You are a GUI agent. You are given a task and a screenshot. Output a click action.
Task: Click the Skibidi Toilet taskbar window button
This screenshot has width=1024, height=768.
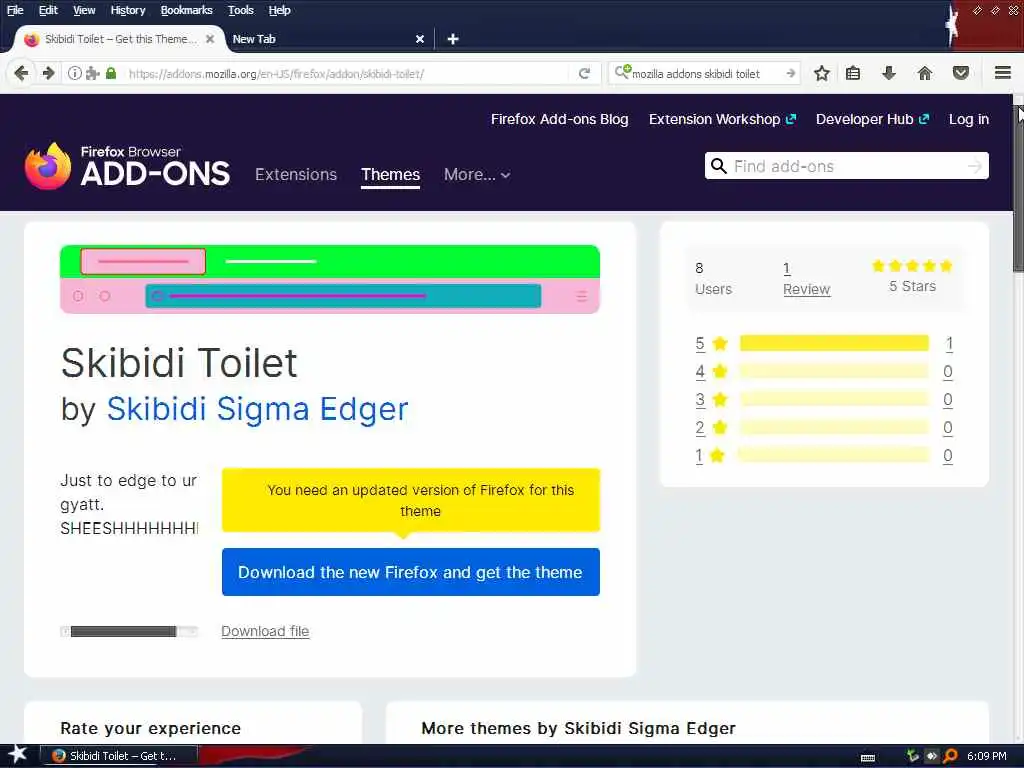click(120, 756)
